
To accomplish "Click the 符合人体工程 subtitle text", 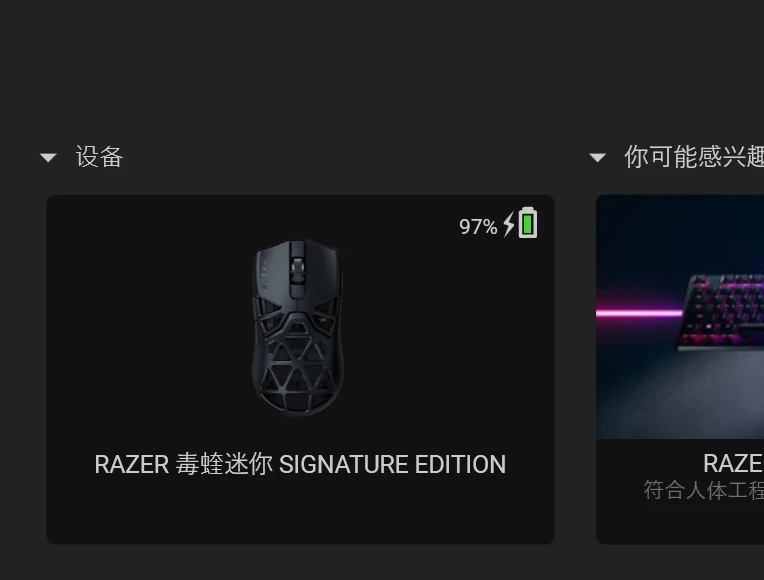I will click(x=704, y=490).
